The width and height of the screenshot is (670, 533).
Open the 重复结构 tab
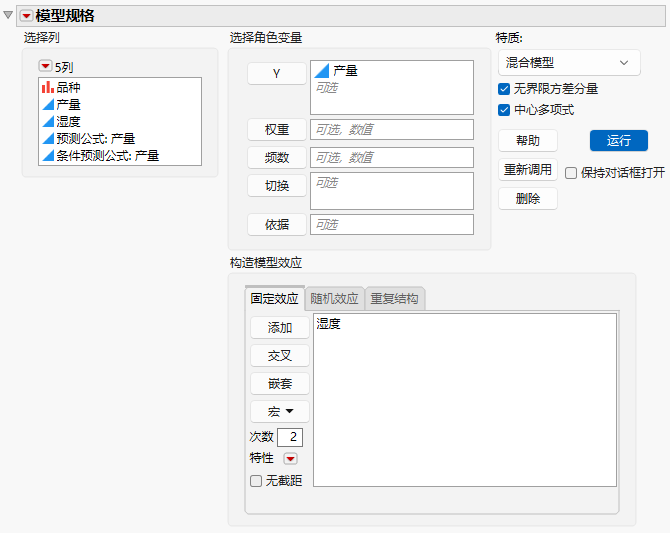pos(394,298)
